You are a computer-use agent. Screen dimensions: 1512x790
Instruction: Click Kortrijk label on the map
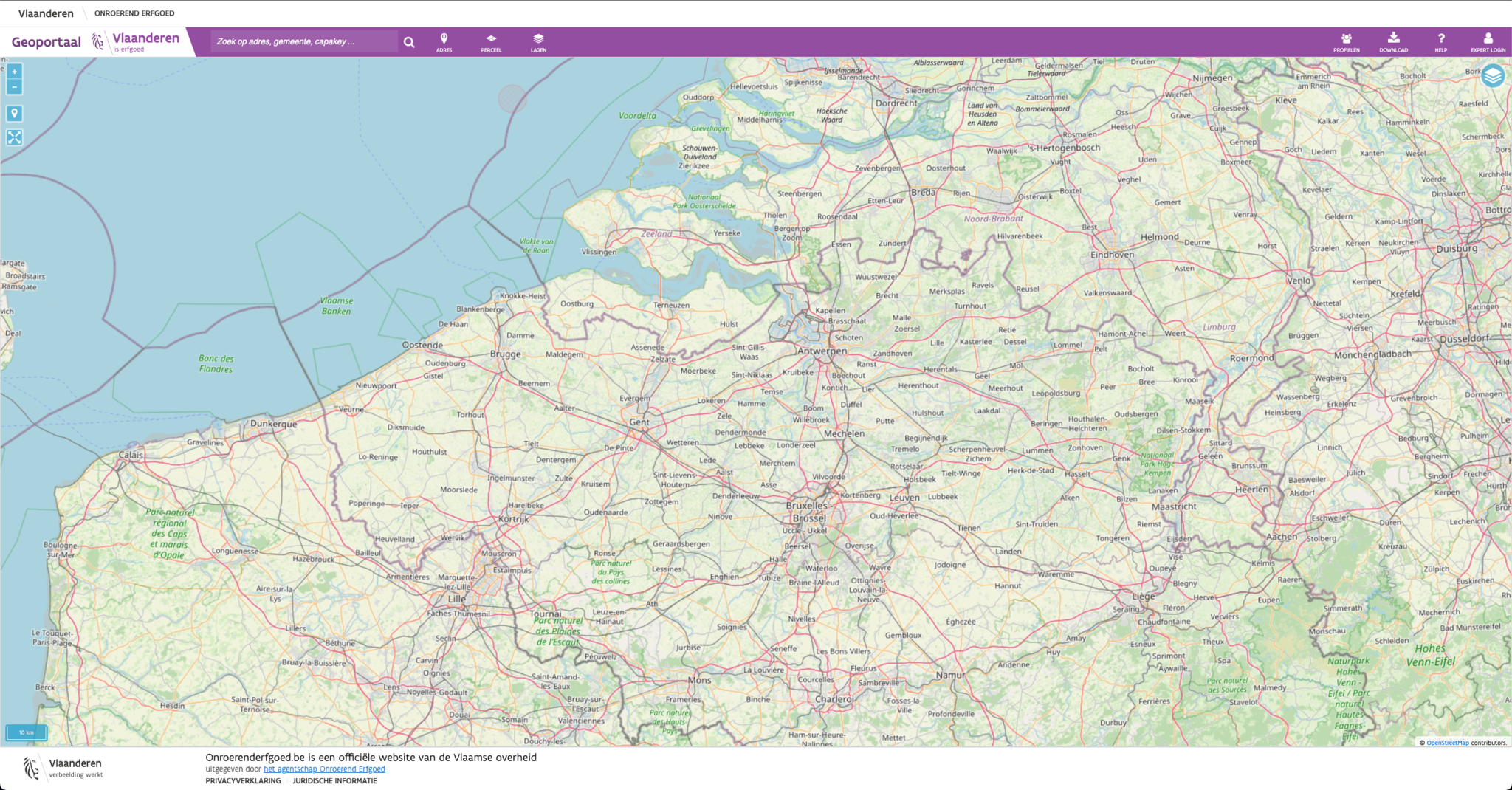click(x=513, y=519)
